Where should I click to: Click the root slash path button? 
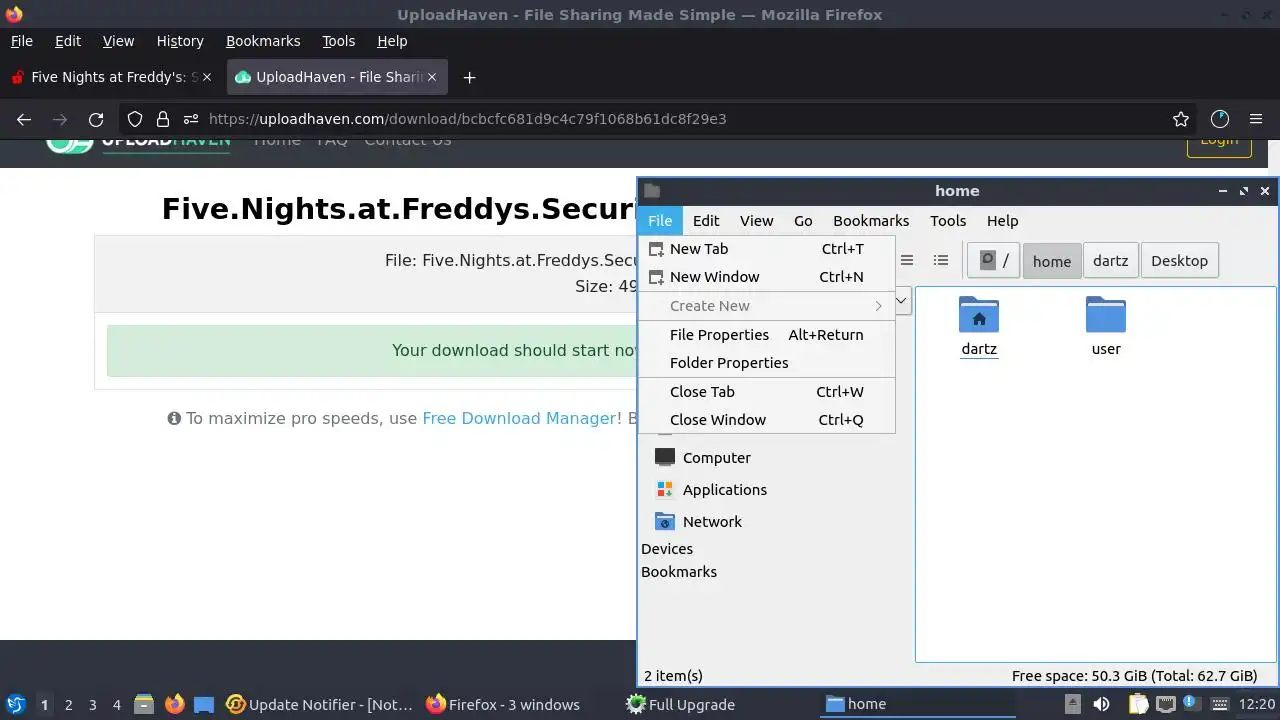coord(994,261)
